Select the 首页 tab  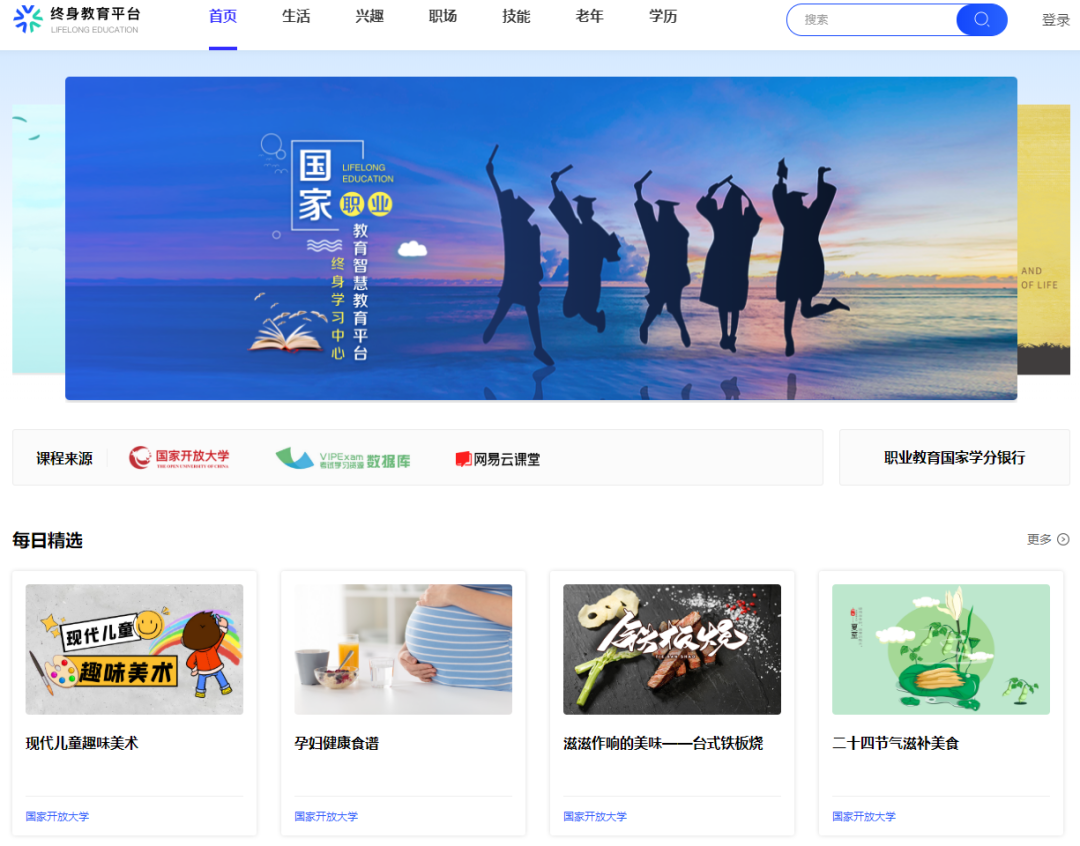(x=223, y=17)
